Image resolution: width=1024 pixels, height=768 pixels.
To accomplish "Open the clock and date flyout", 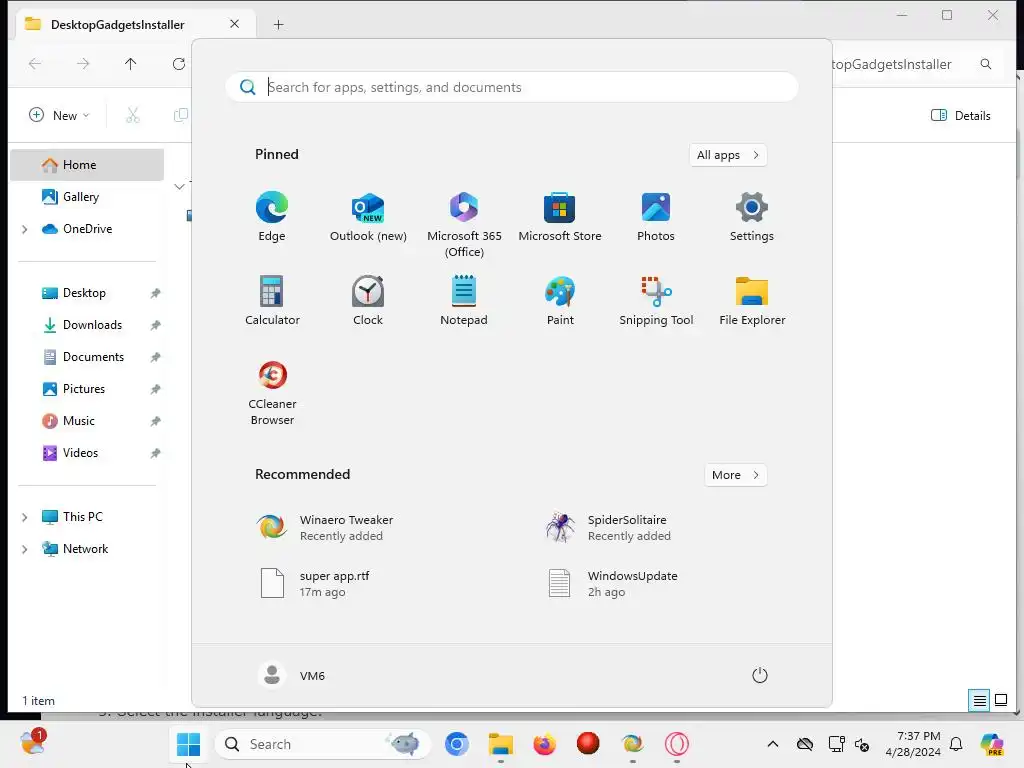I will [913, 744].
